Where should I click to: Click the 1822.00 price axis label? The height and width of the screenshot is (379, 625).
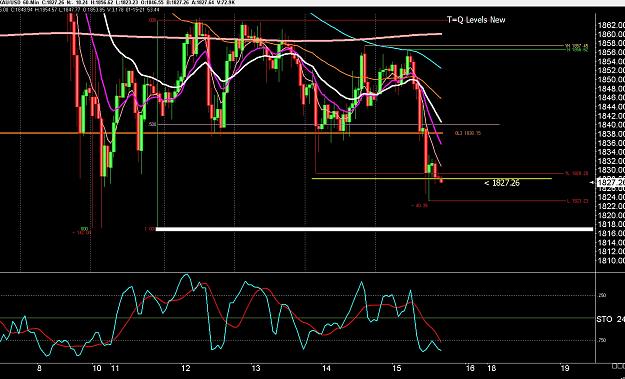point(611,206)
